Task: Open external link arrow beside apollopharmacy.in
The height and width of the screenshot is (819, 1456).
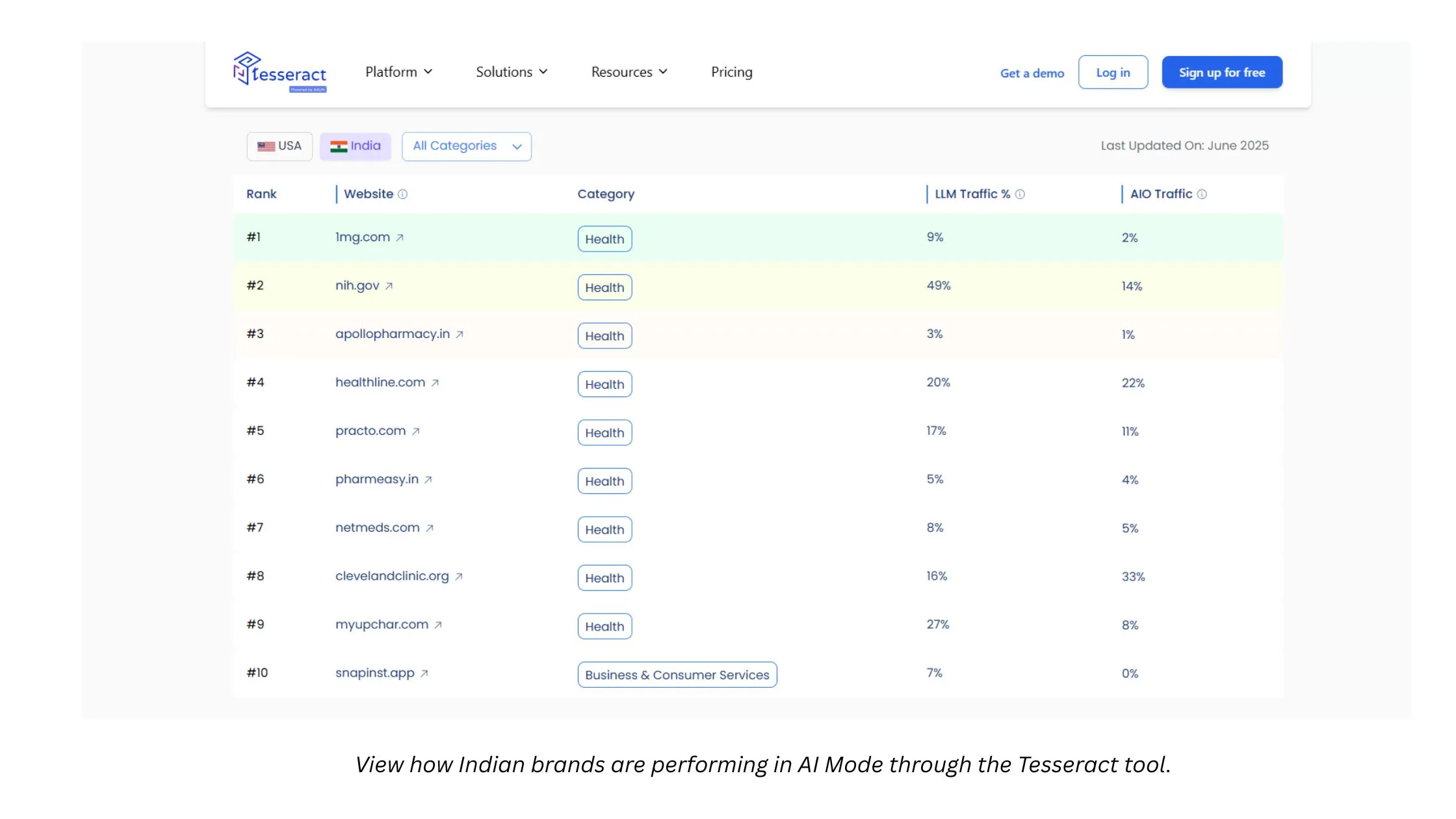Action: click(460, 335)
